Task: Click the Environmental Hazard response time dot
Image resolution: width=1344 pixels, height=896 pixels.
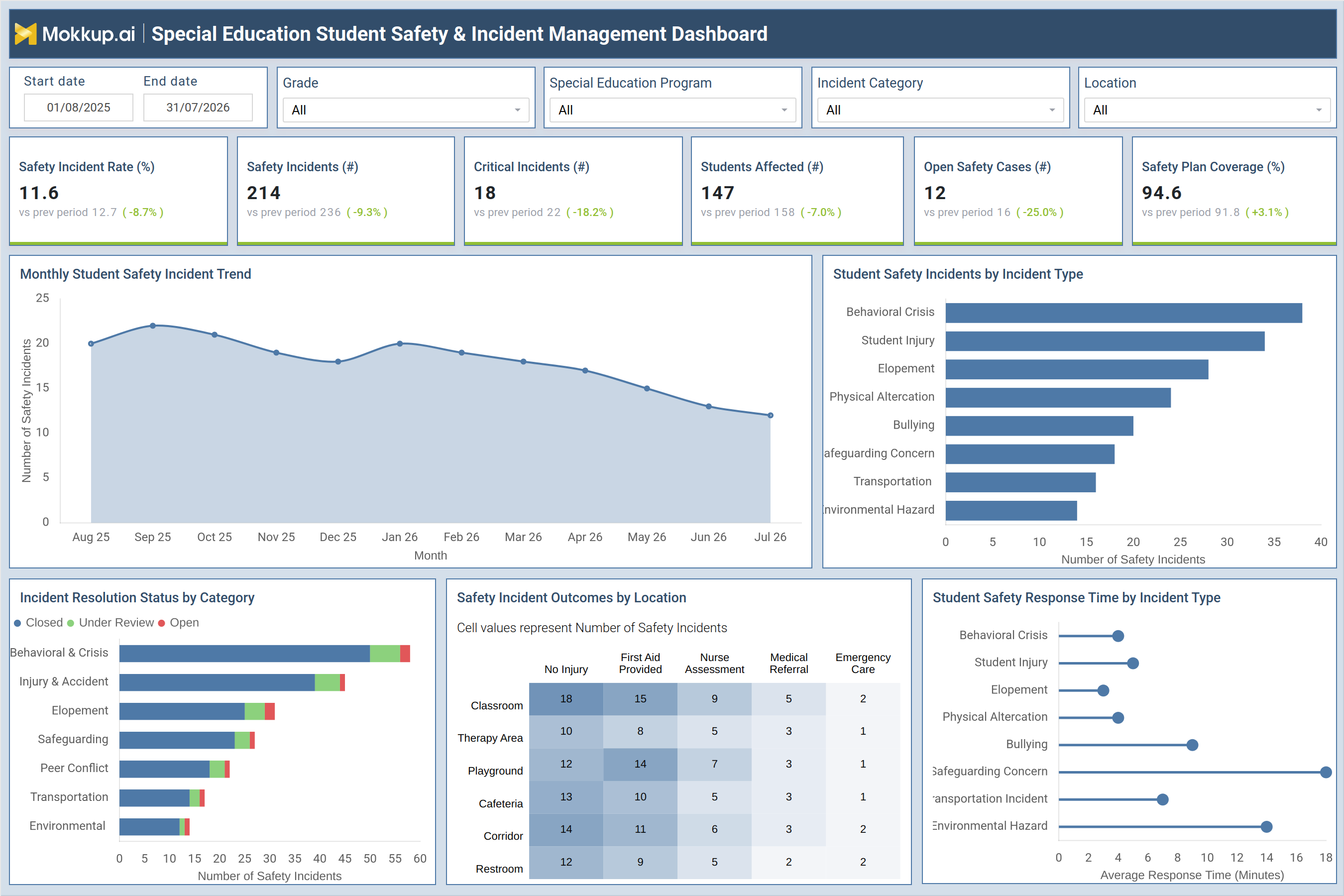Action: (1266, 827)
